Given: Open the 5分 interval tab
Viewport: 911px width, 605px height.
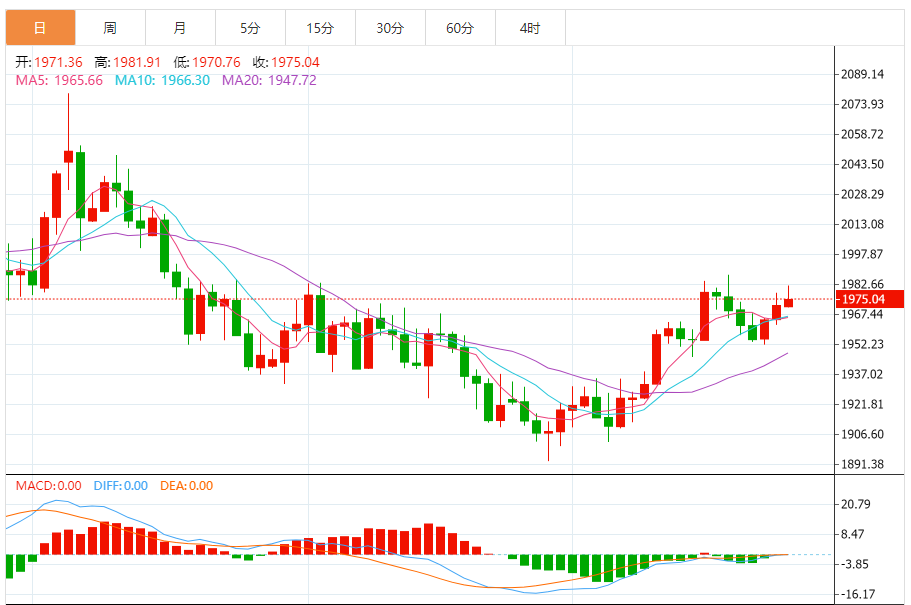Looking at the screenshot, I should click(250, 27).
